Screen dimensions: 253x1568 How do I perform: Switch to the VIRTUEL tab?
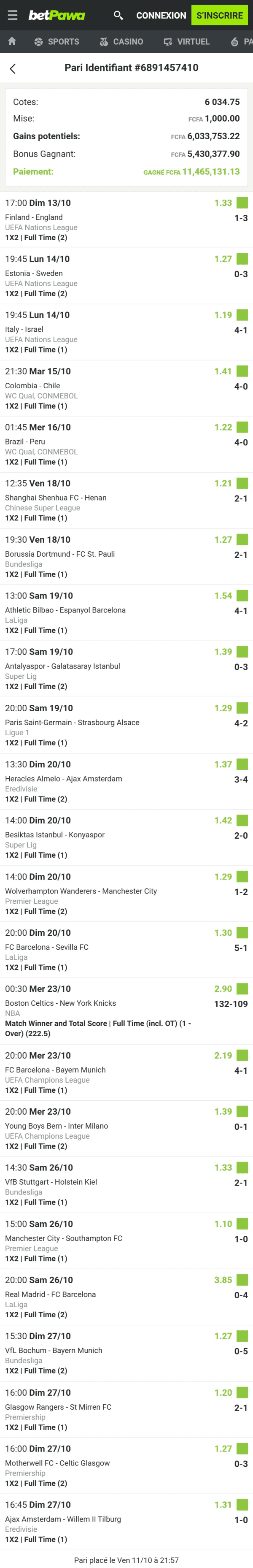click(193, 41)
